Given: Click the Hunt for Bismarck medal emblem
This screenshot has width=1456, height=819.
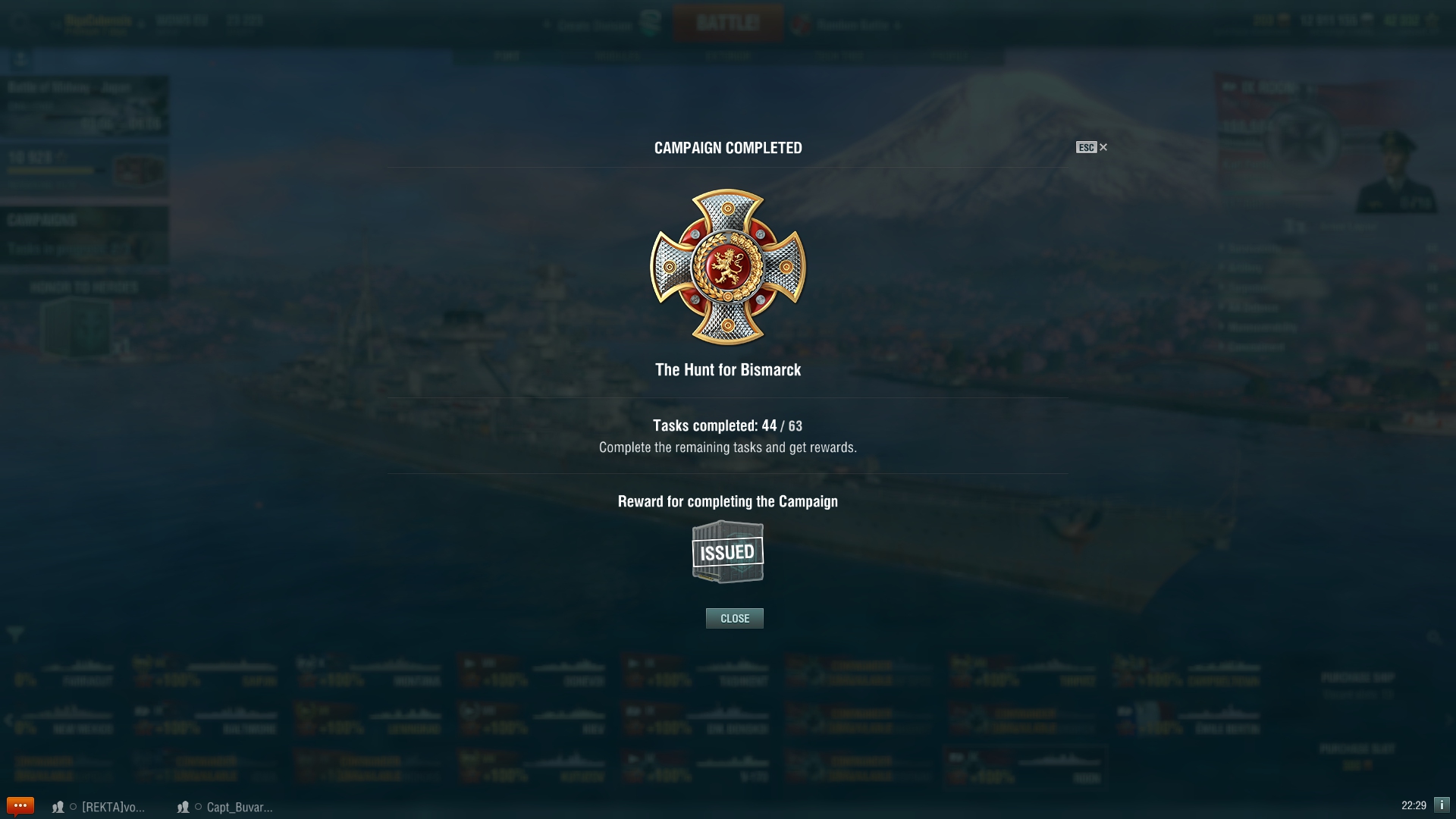Looking at the screenshot, I should pyautogui.click(x=728, y=267).
